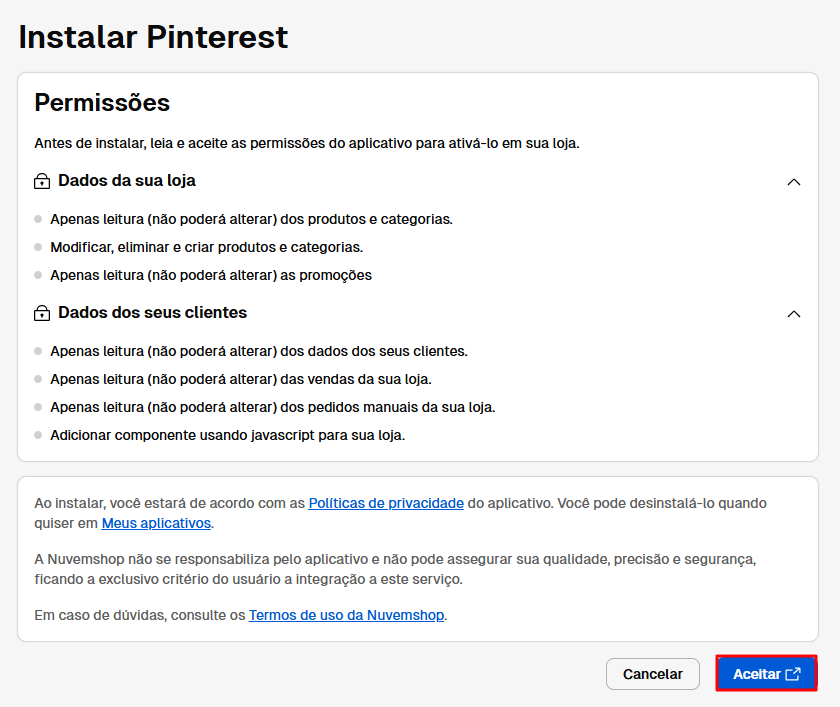Screen dimensions: 840x707
Task: Click permission 'dos pedidos manuais da sua loja.'
Action: [273, 407]
